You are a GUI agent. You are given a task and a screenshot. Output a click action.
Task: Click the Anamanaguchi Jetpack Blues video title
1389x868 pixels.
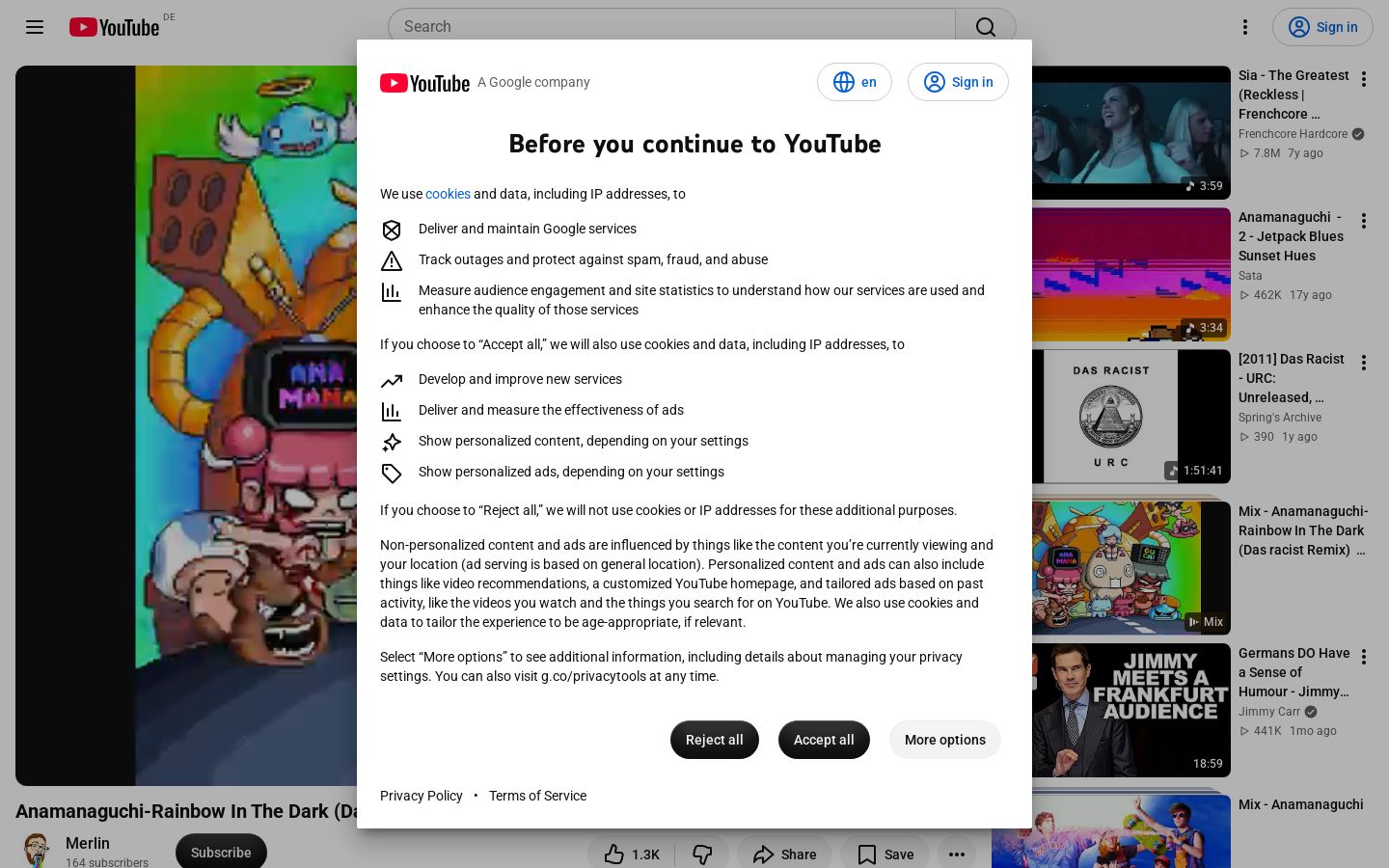1291,236
